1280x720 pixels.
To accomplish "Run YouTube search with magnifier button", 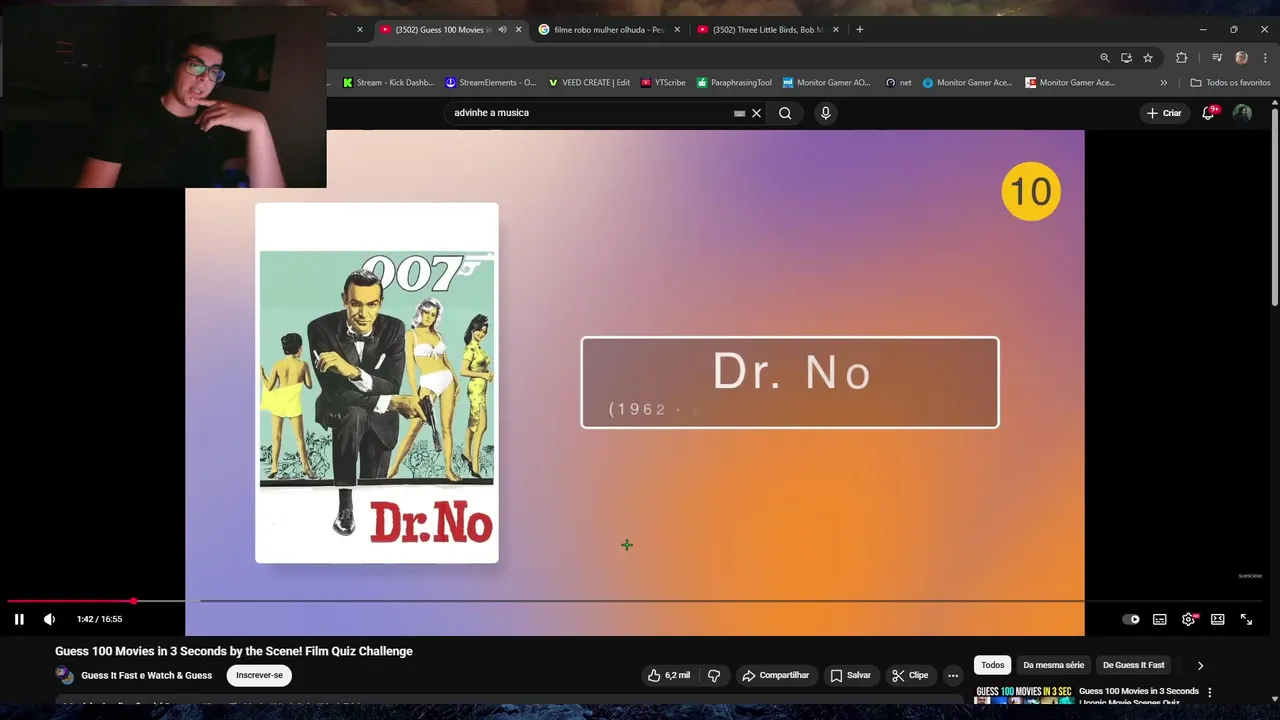I will pos(785,113).
